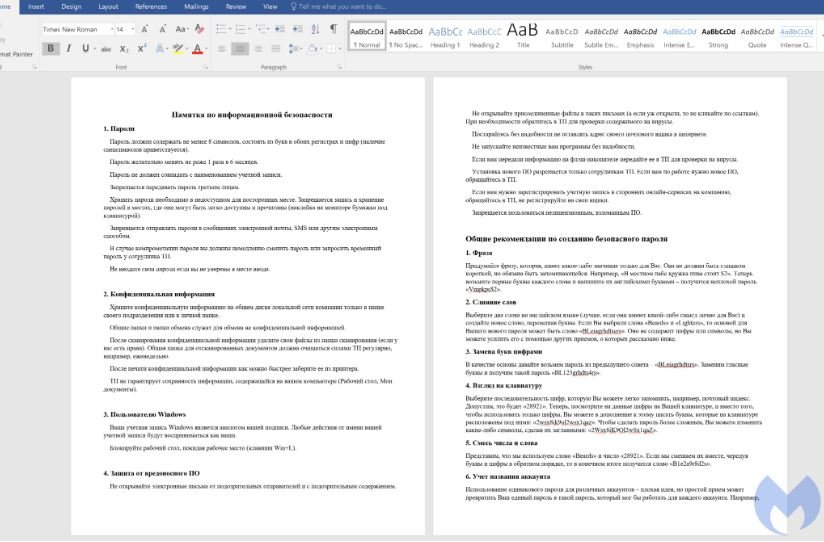Open the View tab

[270, 6]
